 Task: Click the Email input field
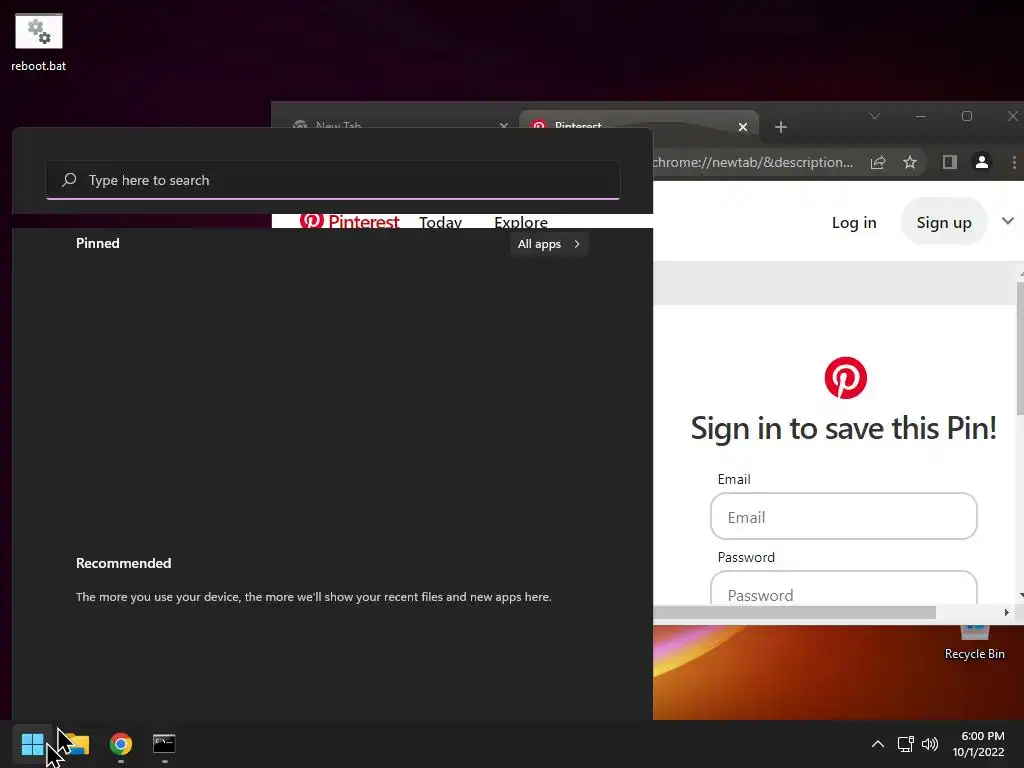(844, 517)
